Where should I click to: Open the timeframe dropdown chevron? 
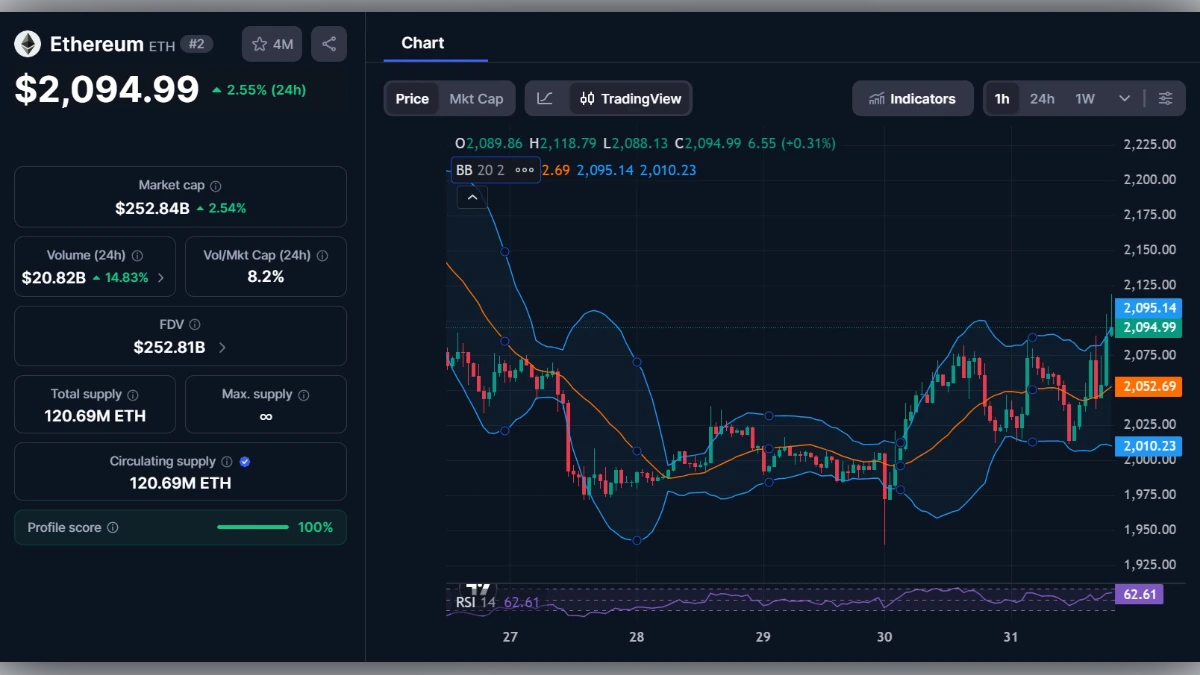[1124, 98]
